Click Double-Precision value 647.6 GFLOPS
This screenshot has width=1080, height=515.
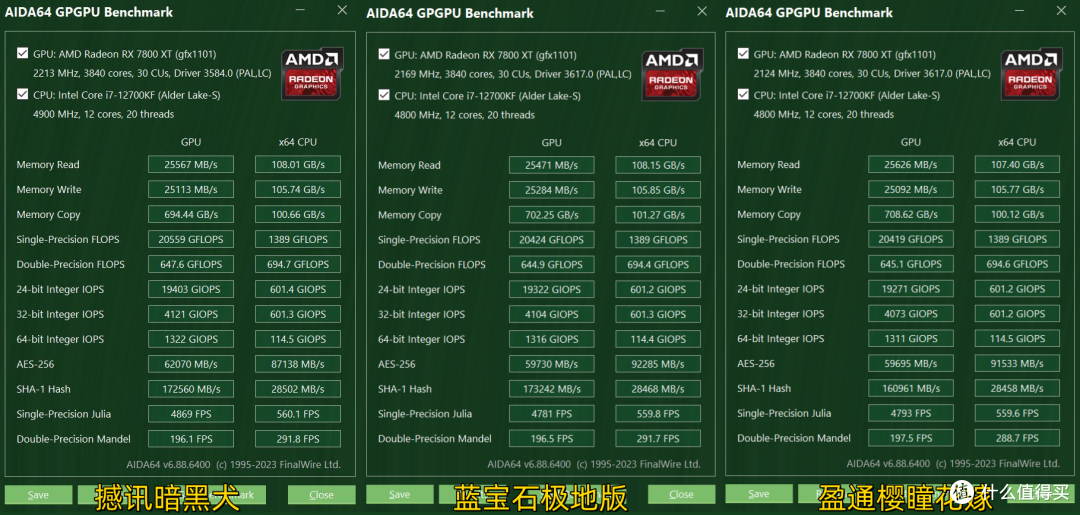coord(191,264)
